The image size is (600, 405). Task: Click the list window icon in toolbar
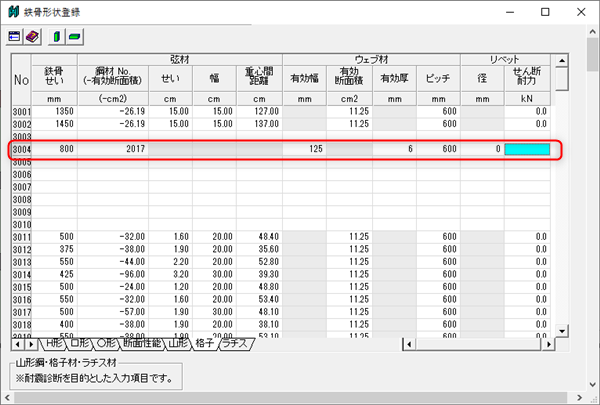[15, 36]
